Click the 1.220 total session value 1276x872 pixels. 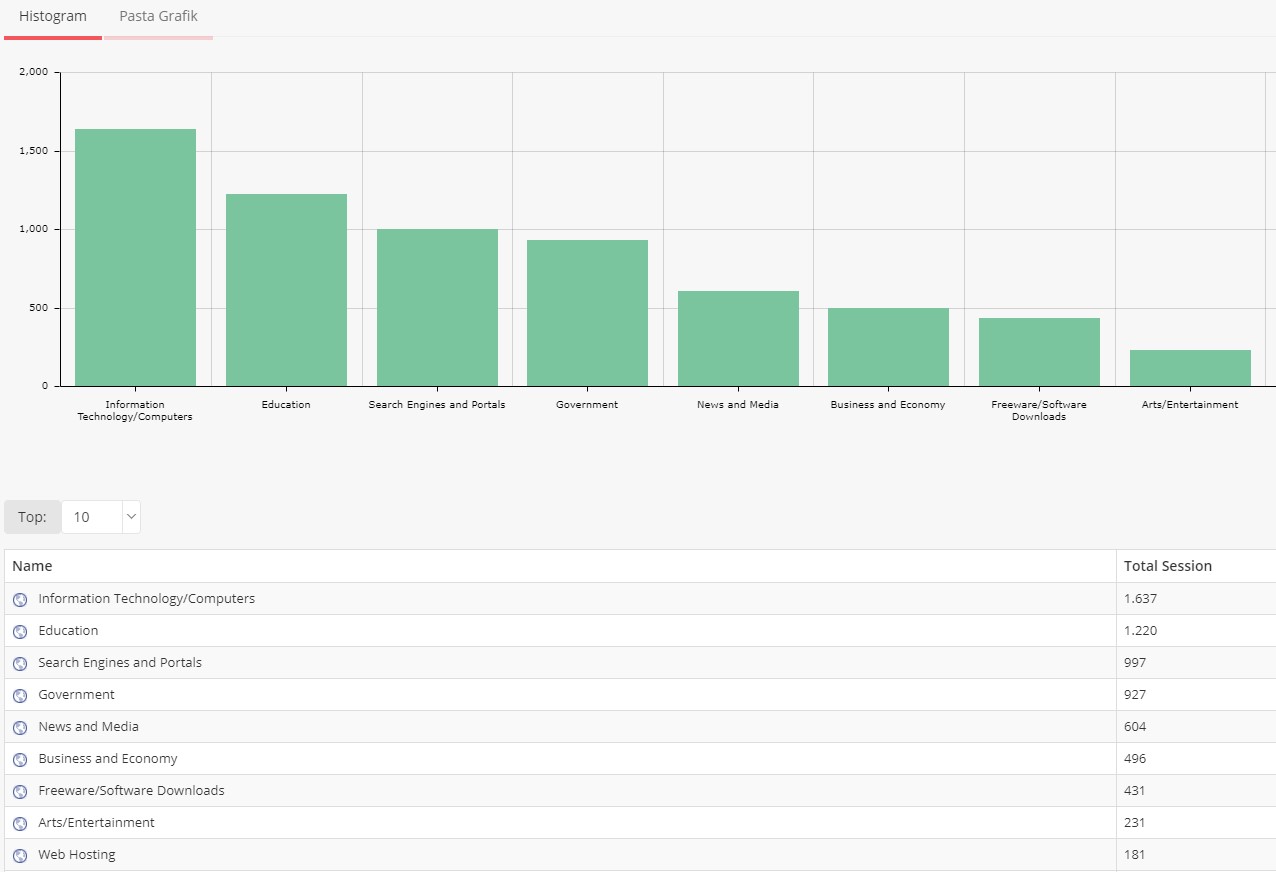[1140, 631]
